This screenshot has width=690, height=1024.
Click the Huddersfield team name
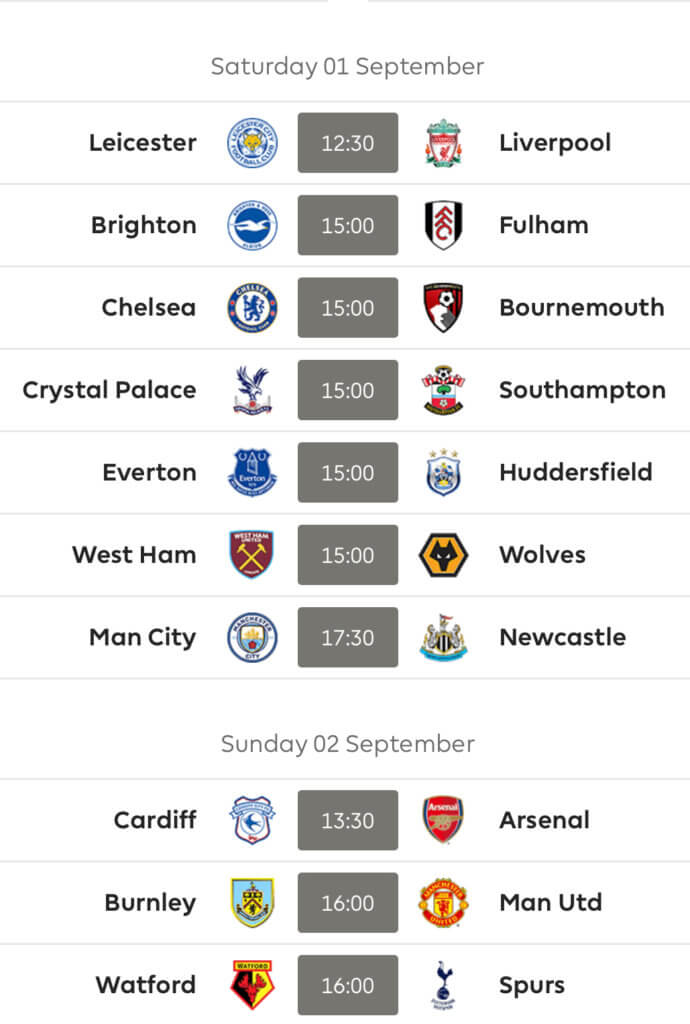[576, 472]
